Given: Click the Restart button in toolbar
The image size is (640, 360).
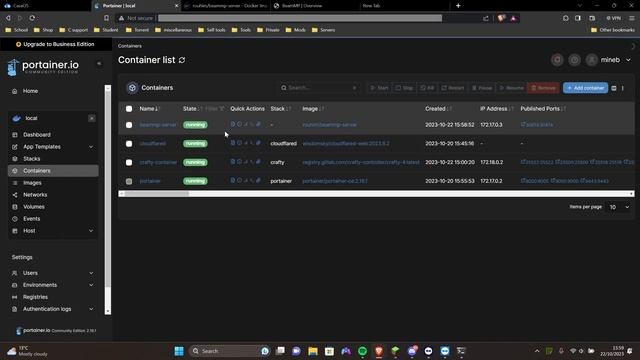Looking at the screenshot, I should pos(453,88).
